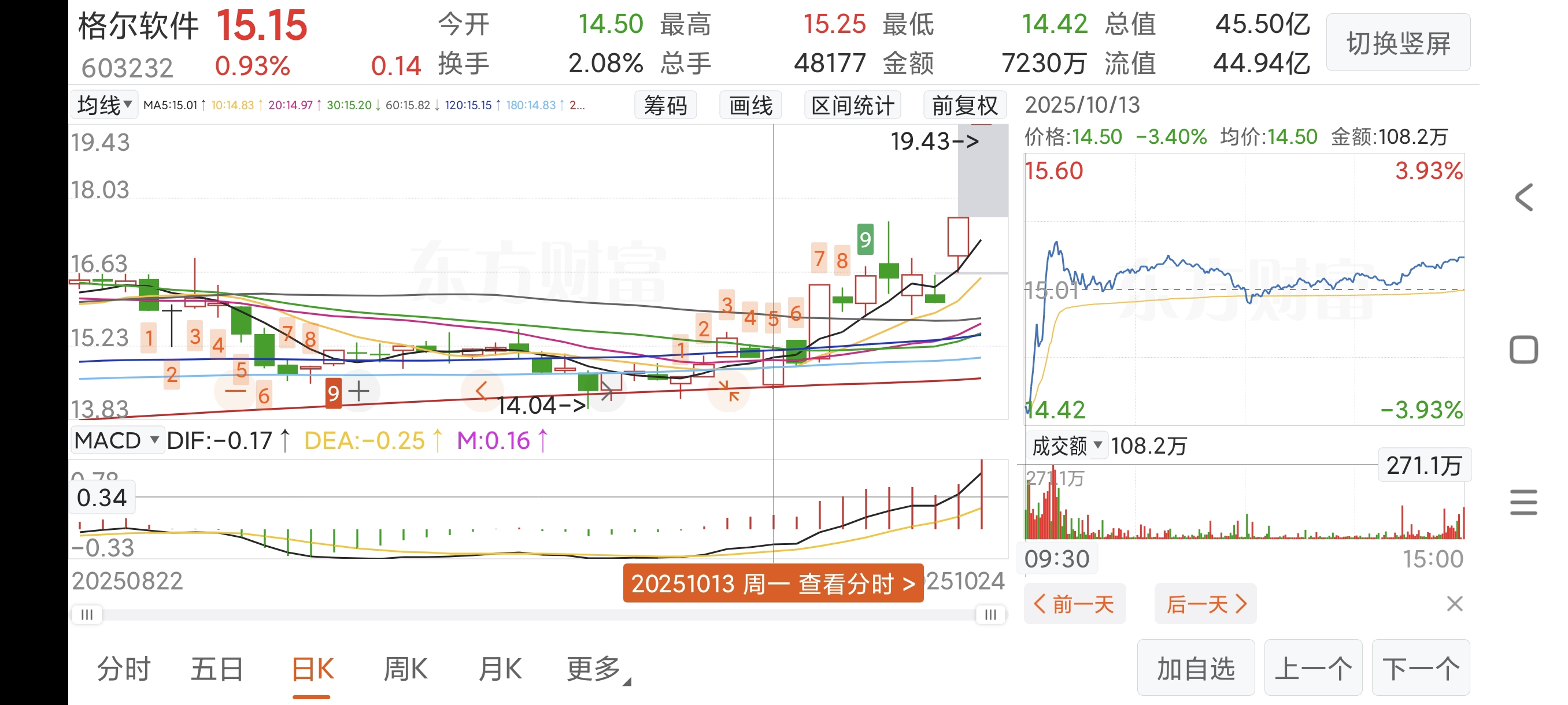Close the intraday detail panel X
1568x705 pixels.
[1454, 603]
